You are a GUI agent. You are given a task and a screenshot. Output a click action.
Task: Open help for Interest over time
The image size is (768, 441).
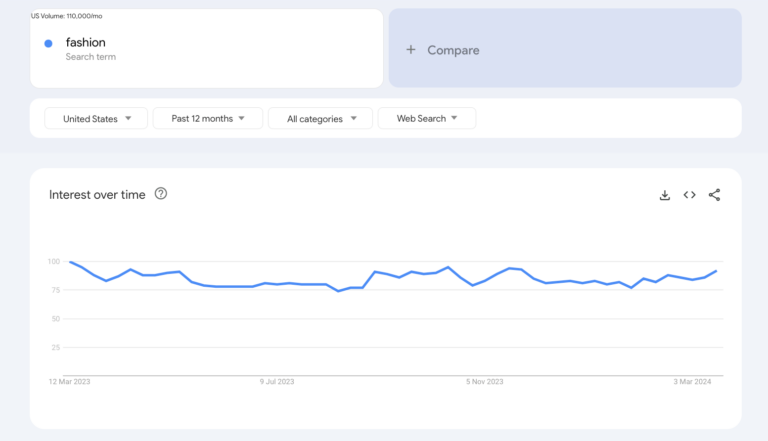(161, 194)
